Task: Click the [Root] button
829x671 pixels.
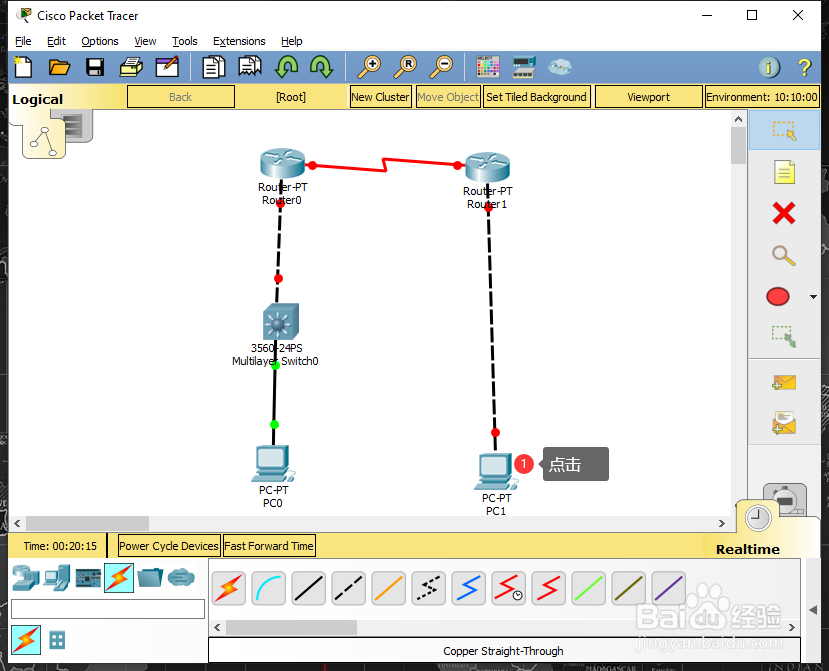Action: coord(291,97)
